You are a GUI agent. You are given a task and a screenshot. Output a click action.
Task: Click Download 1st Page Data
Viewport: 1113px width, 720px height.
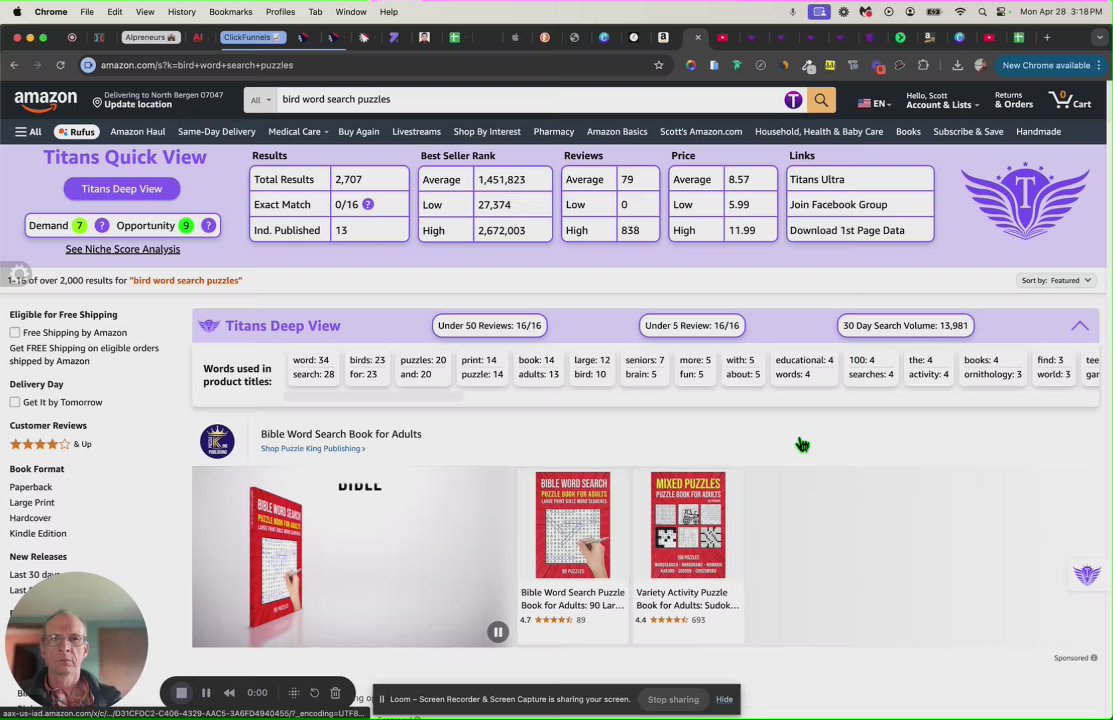847,230
